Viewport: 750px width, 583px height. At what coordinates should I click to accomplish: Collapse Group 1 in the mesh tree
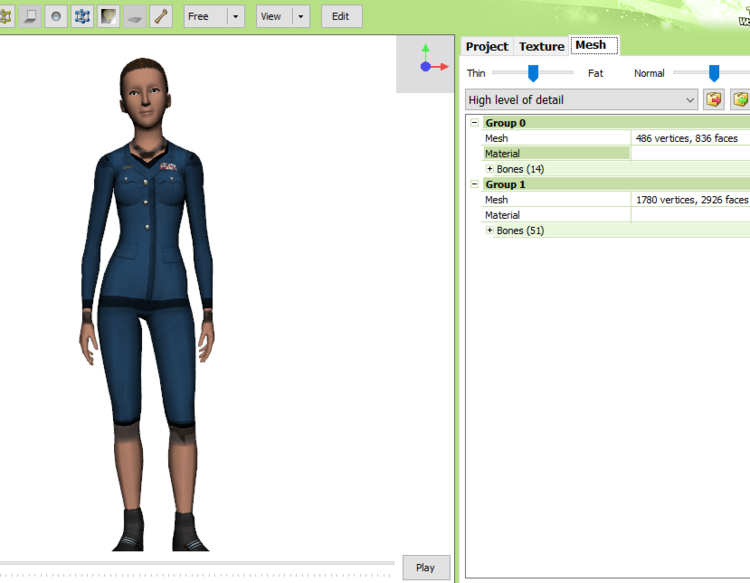[474, 184]
